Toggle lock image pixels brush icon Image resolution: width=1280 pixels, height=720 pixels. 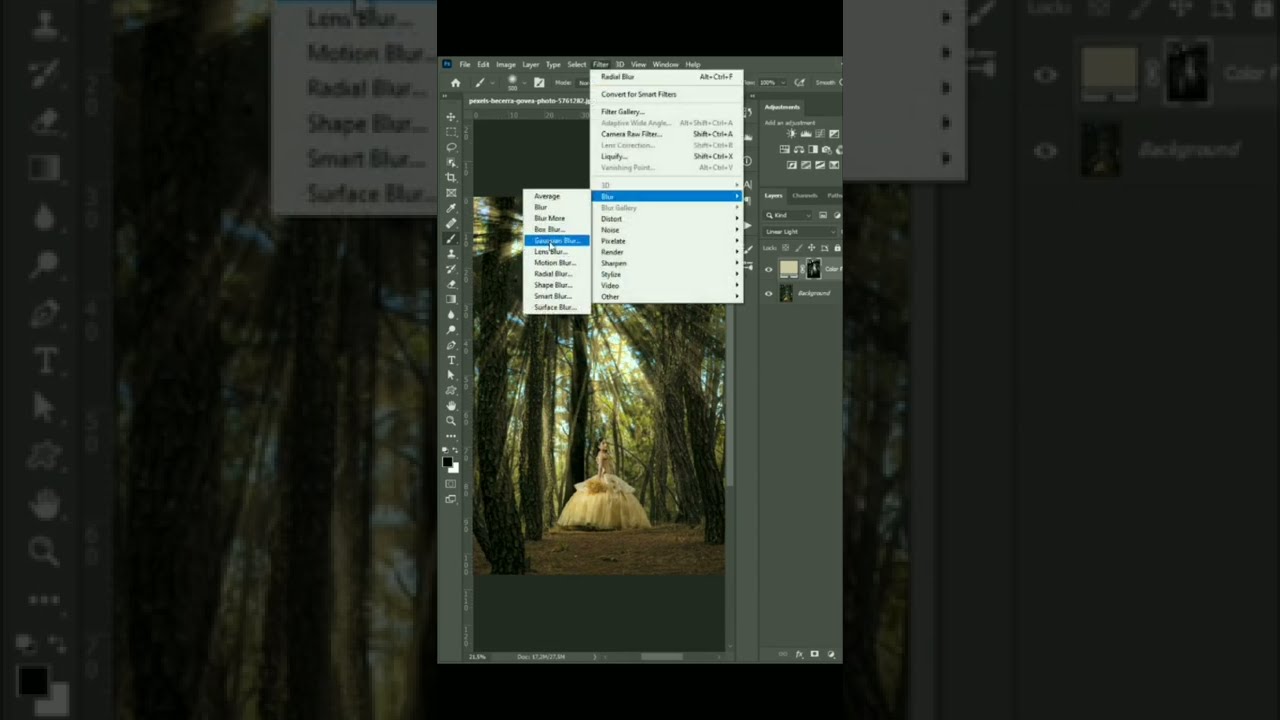click(x=799, y=248)
